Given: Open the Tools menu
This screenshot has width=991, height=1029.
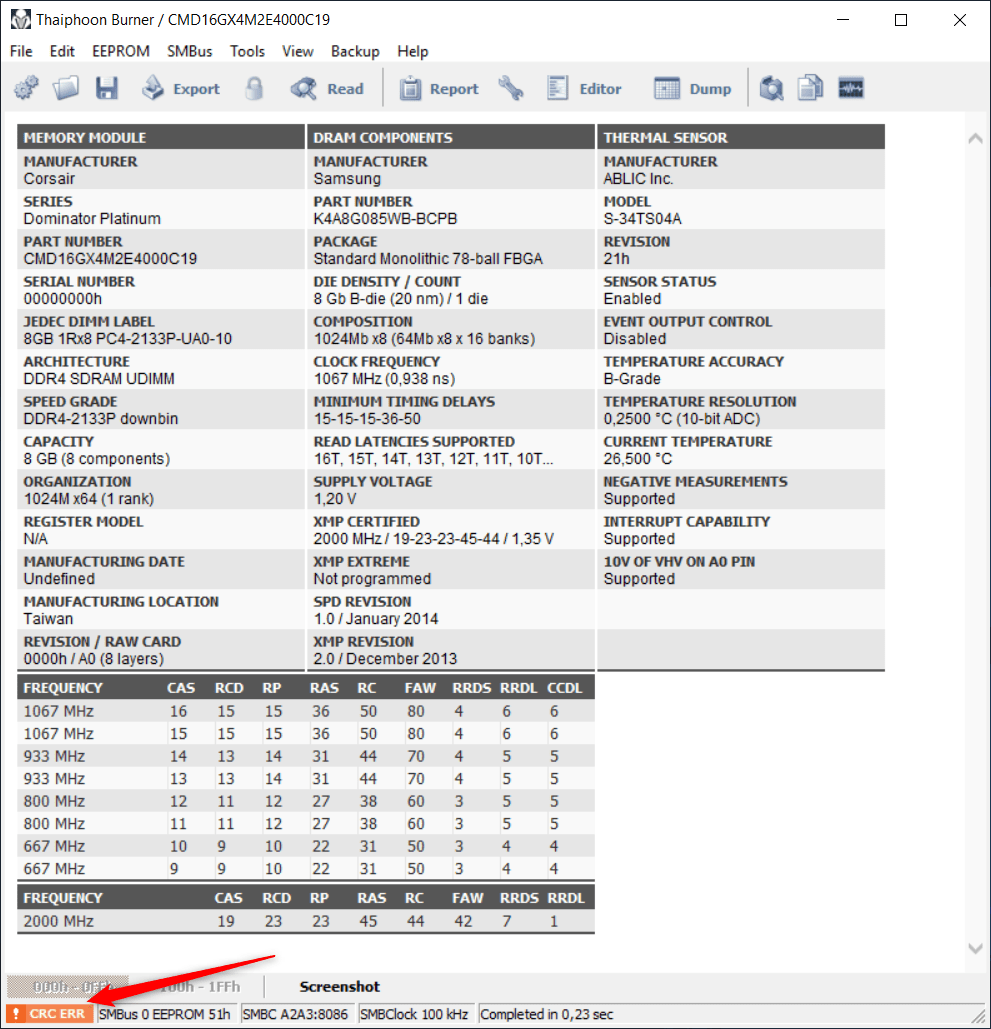Looking at the screenshot, I should (247, 51).
